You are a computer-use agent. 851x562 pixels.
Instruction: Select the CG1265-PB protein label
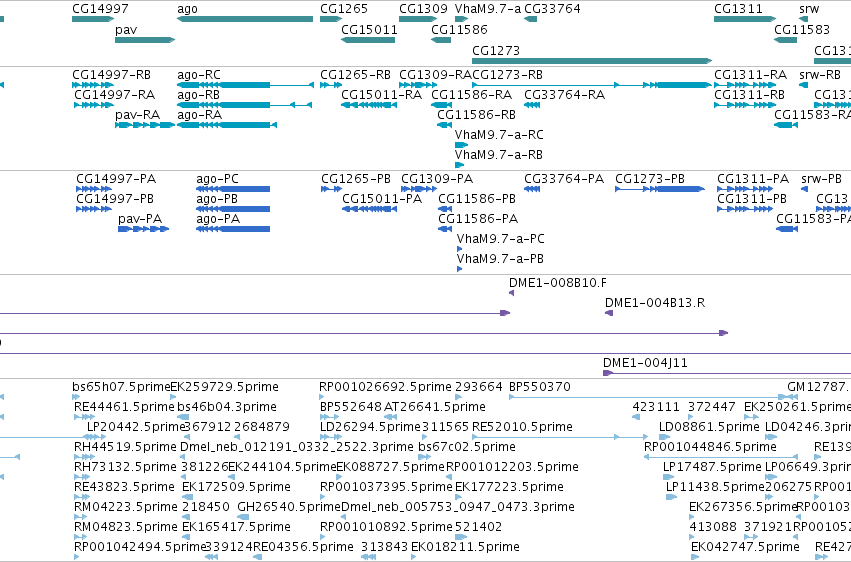tap(355, 178)
